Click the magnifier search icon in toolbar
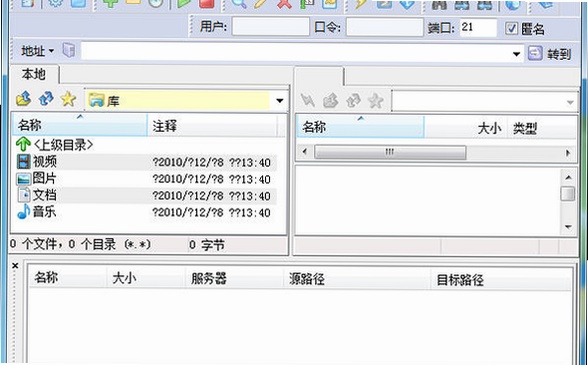The width and height of the screenshot is (588, 365). tap(239, 3)
